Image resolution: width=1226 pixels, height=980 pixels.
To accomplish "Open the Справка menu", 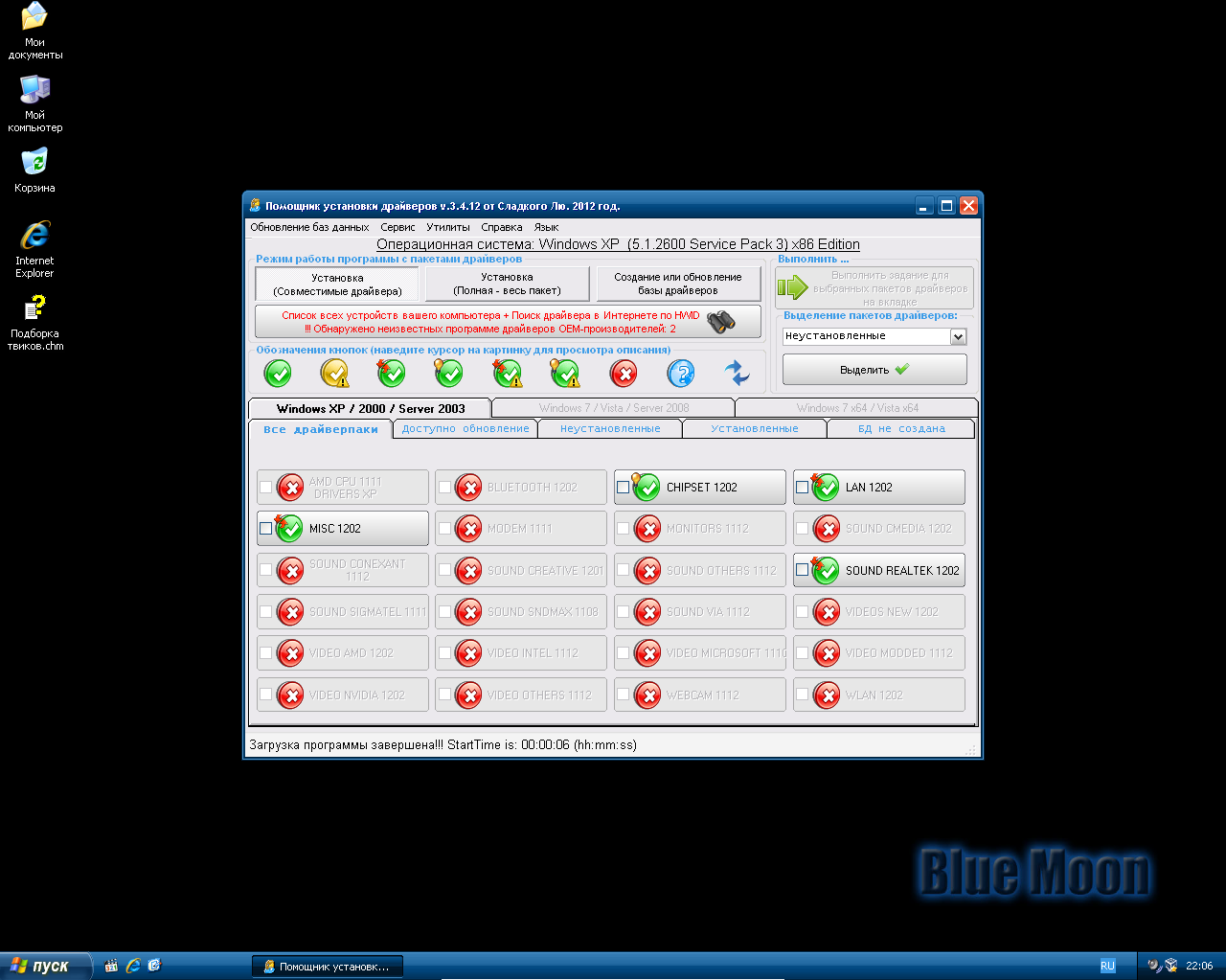I will tap(502, 227).
